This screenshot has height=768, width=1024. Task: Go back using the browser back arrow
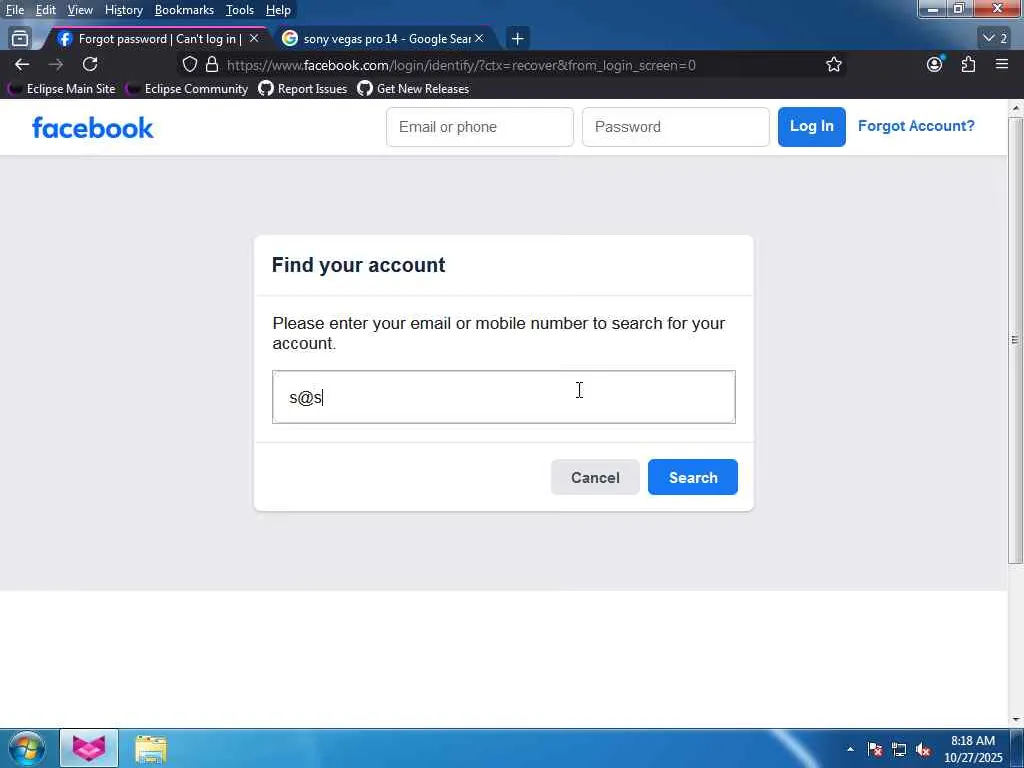pyautogui.click(x=22, y=64)
